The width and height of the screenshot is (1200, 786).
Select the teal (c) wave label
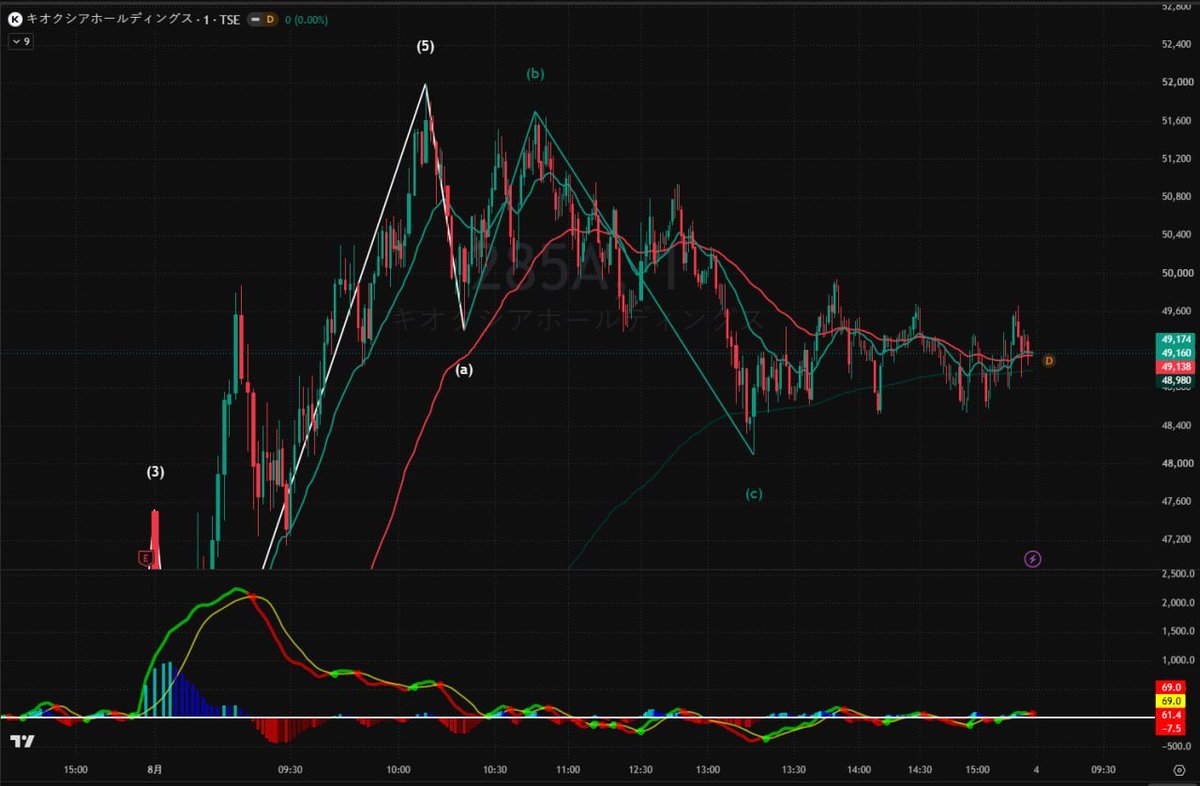(753, 493)
